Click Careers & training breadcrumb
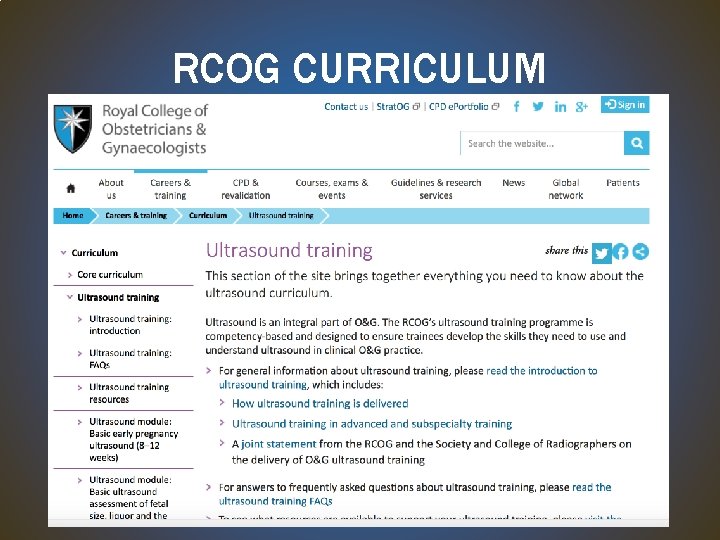This screenshot has width=720, height=540. [x=136, y=215]
